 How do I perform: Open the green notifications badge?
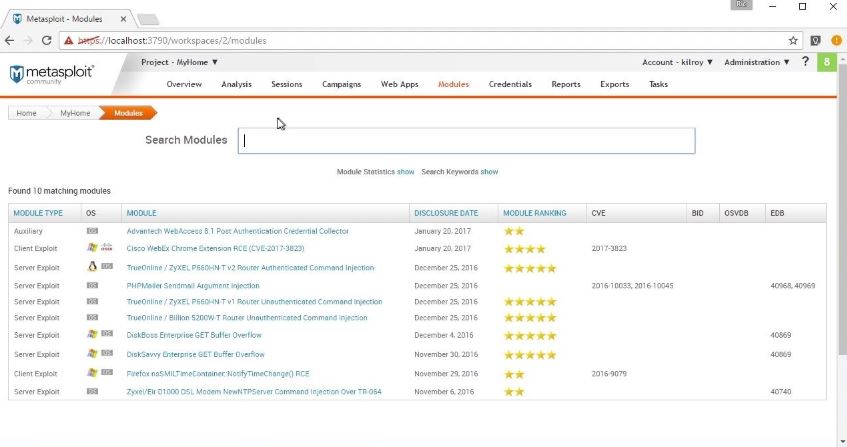pyautogui.click(x=826, y=62)
